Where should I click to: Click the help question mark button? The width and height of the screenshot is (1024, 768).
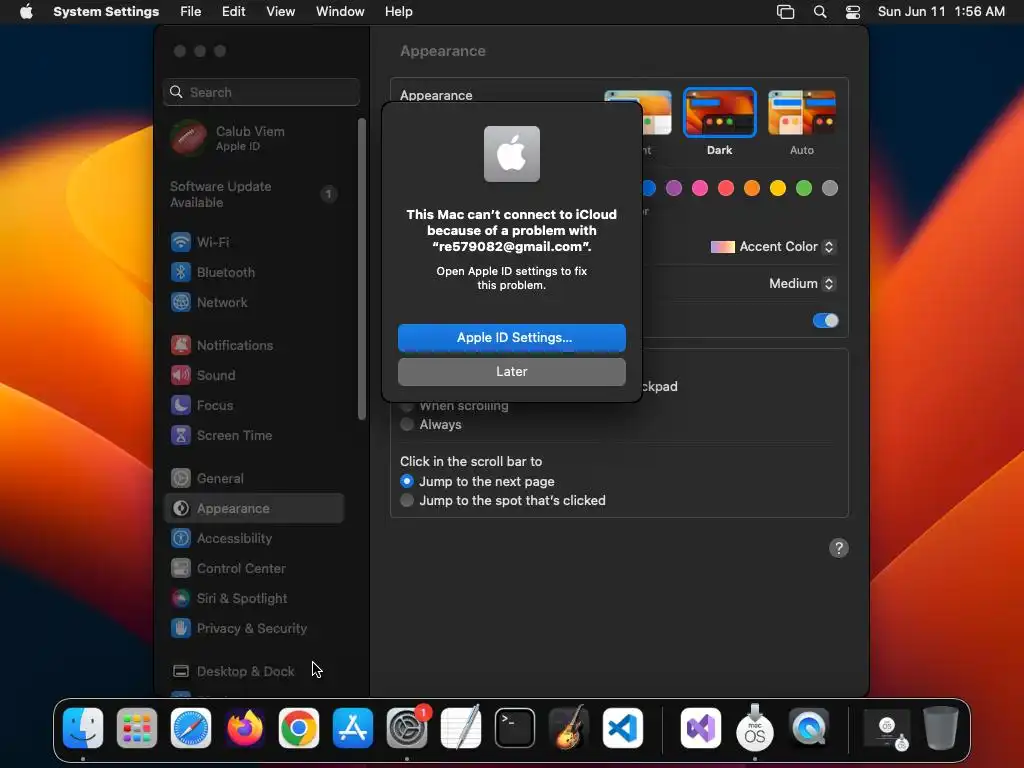839,548
